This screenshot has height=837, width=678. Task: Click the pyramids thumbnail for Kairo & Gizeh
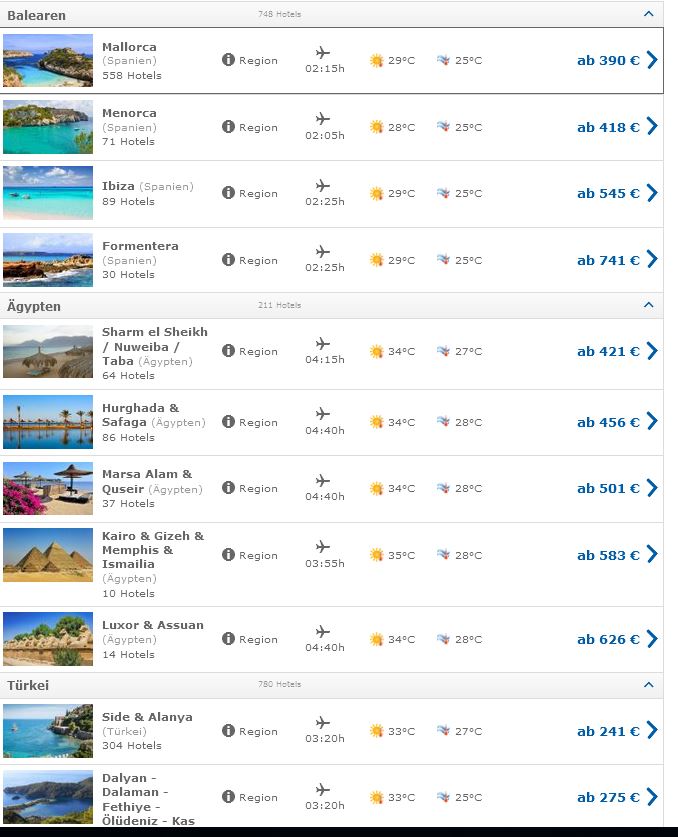click(48, 555)
